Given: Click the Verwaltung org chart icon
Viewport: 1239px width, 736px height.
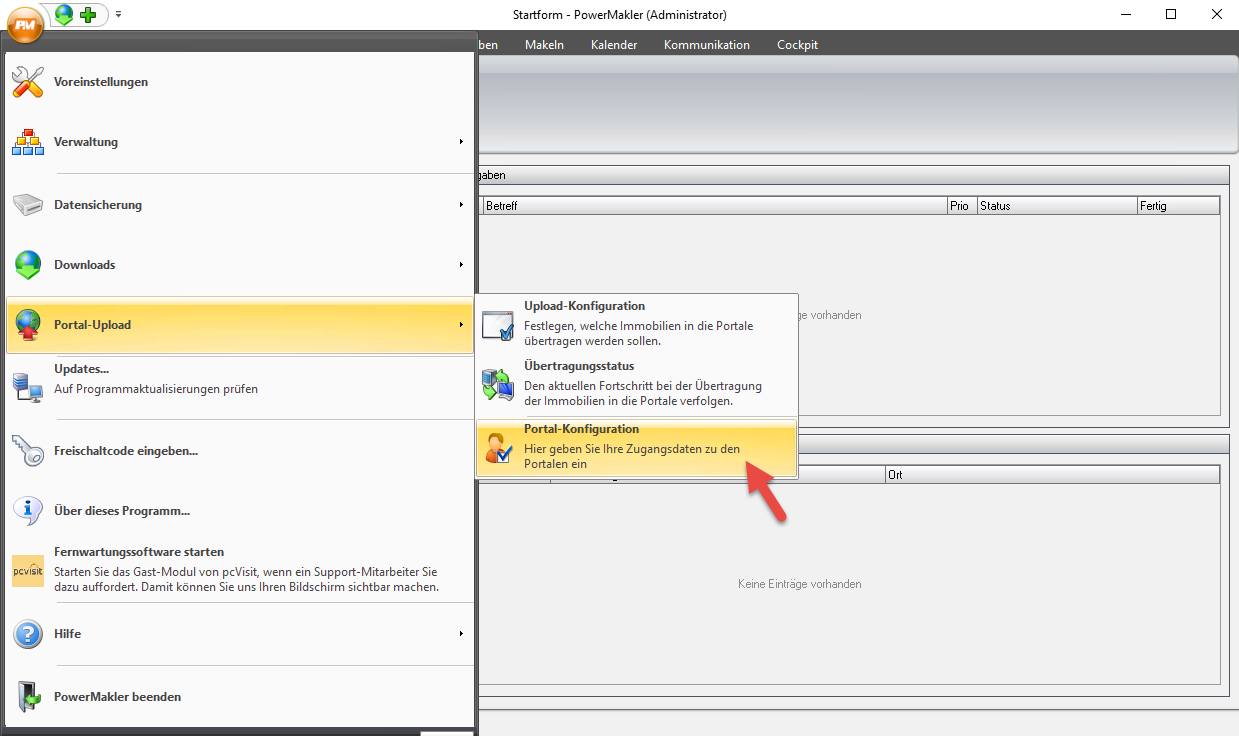Looking at the screenshot, I should (x=28, y=142).
